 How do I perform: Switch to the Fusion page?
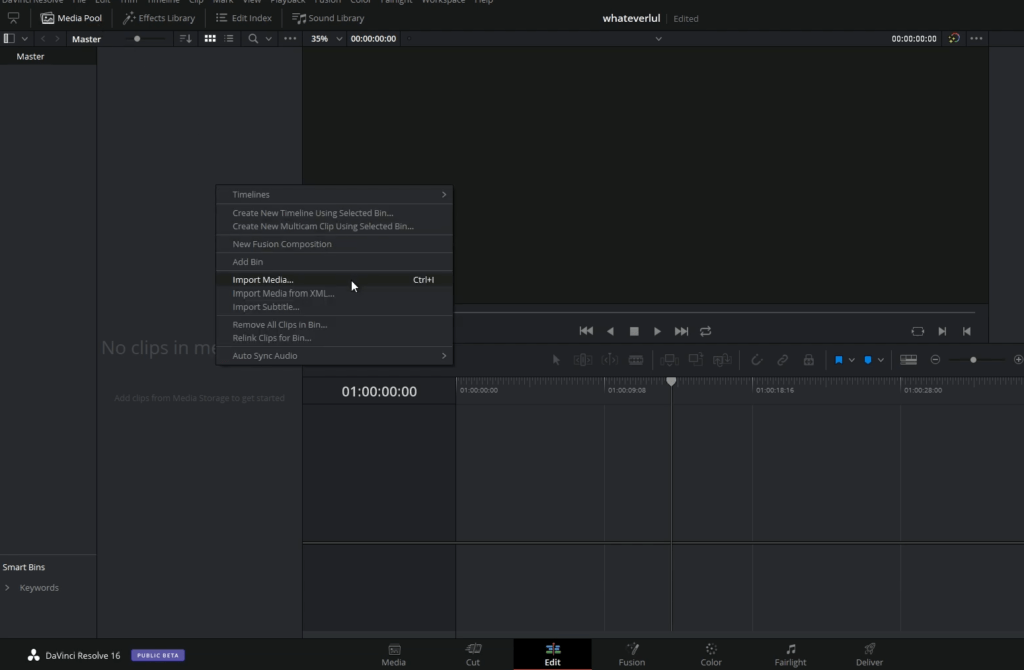point(632,654)
